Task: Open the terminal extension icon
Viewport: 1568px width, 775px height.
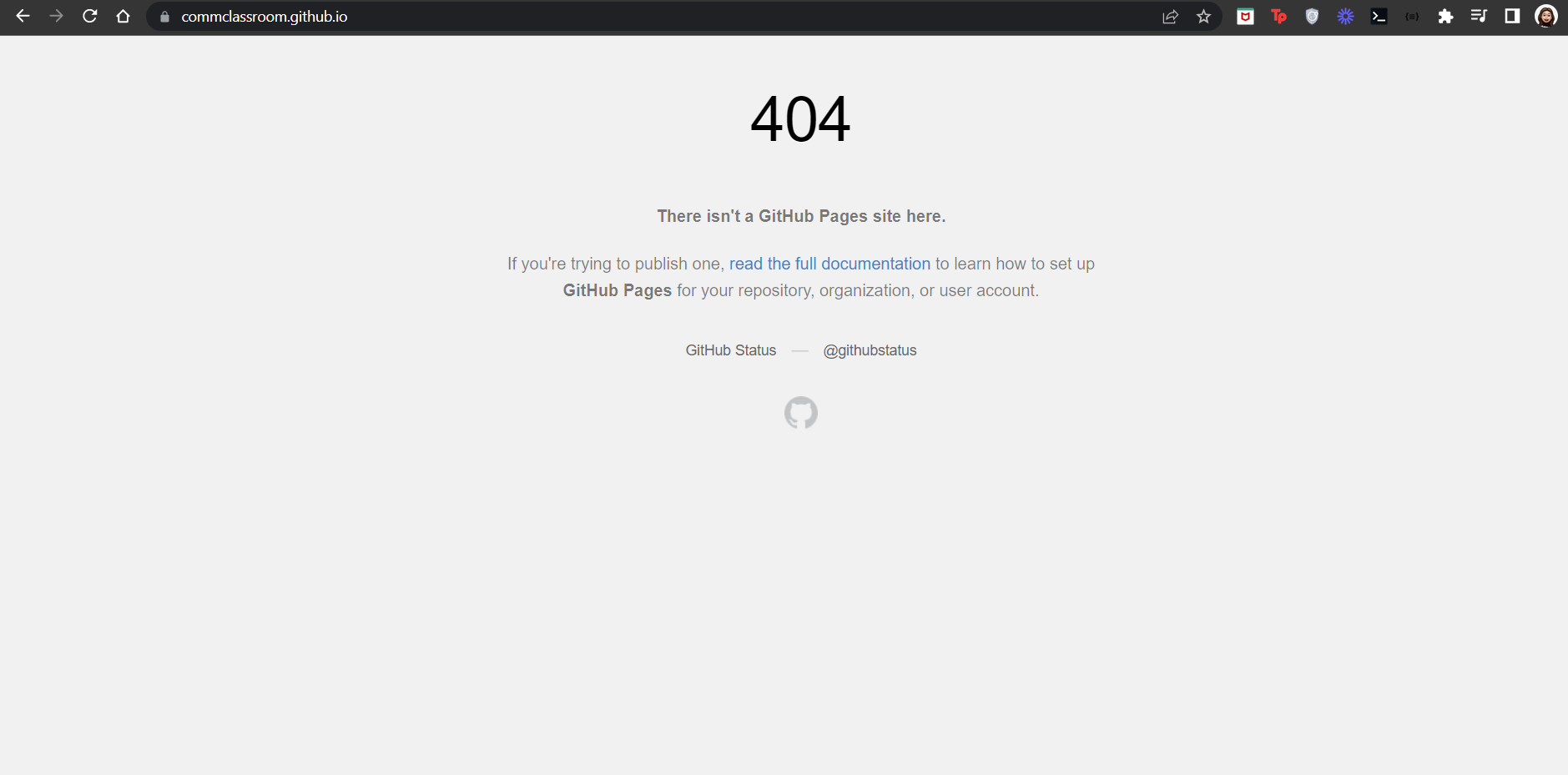Action: 1379,16
